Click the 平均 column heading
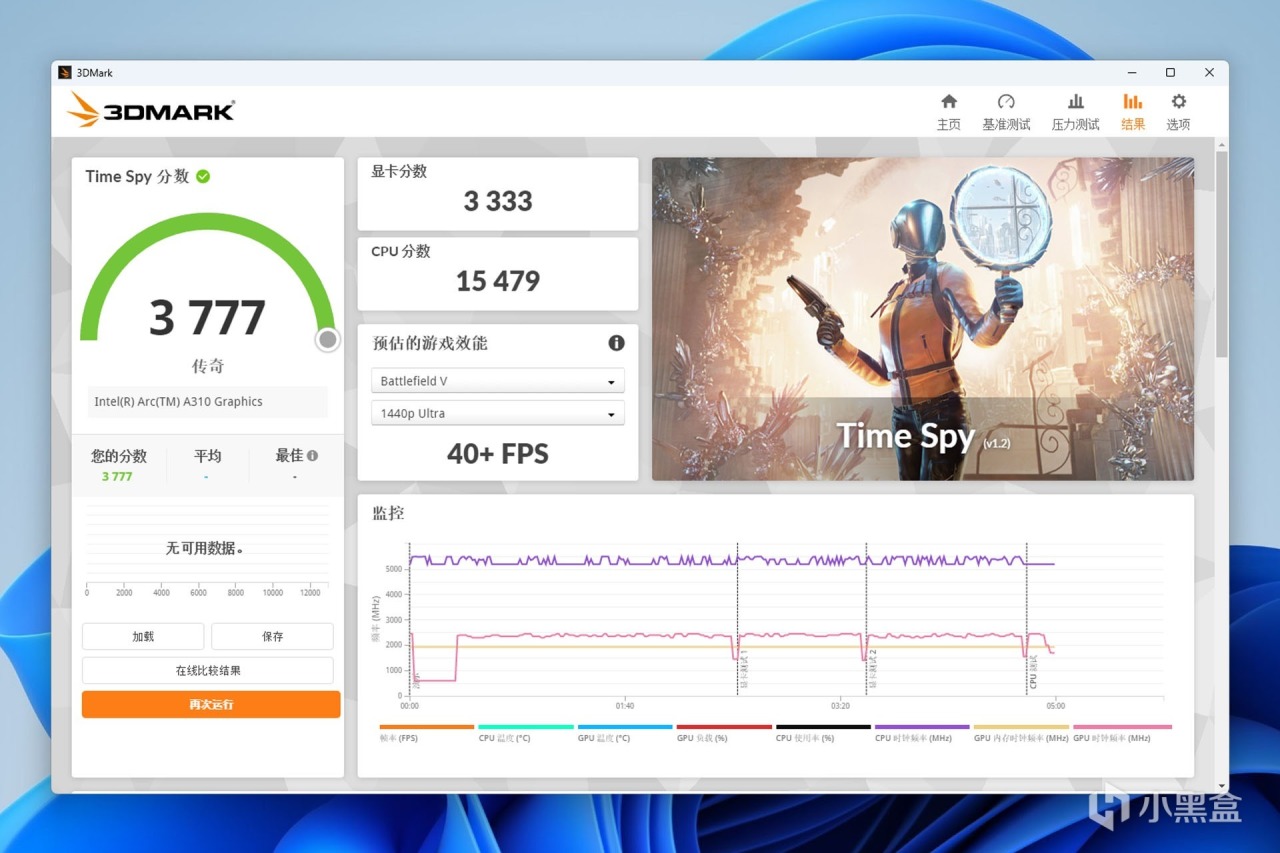 click(x=208, y=456)
